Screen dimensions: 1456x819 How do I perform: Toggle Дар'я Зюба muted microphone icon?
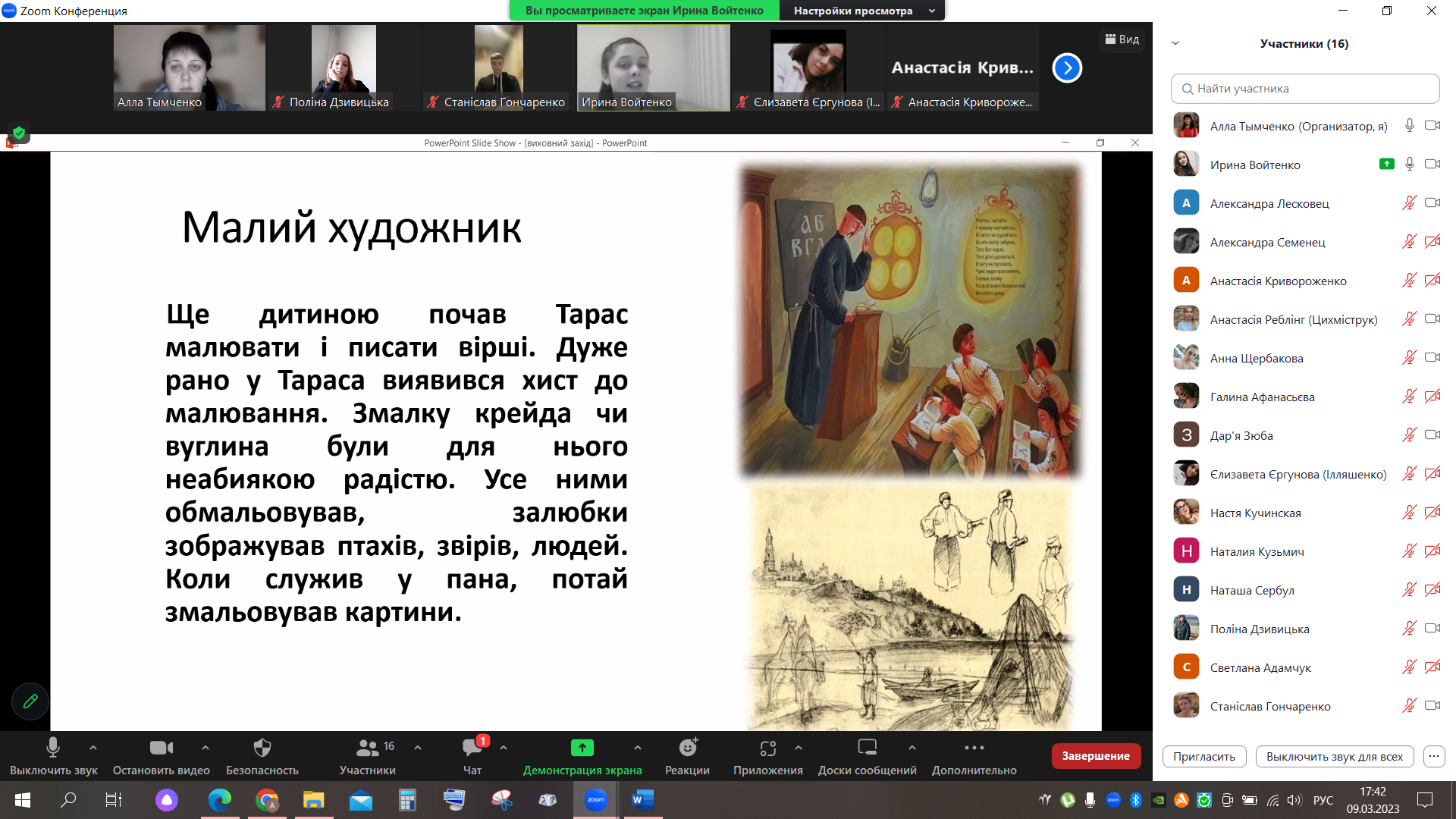point(1409,435)
